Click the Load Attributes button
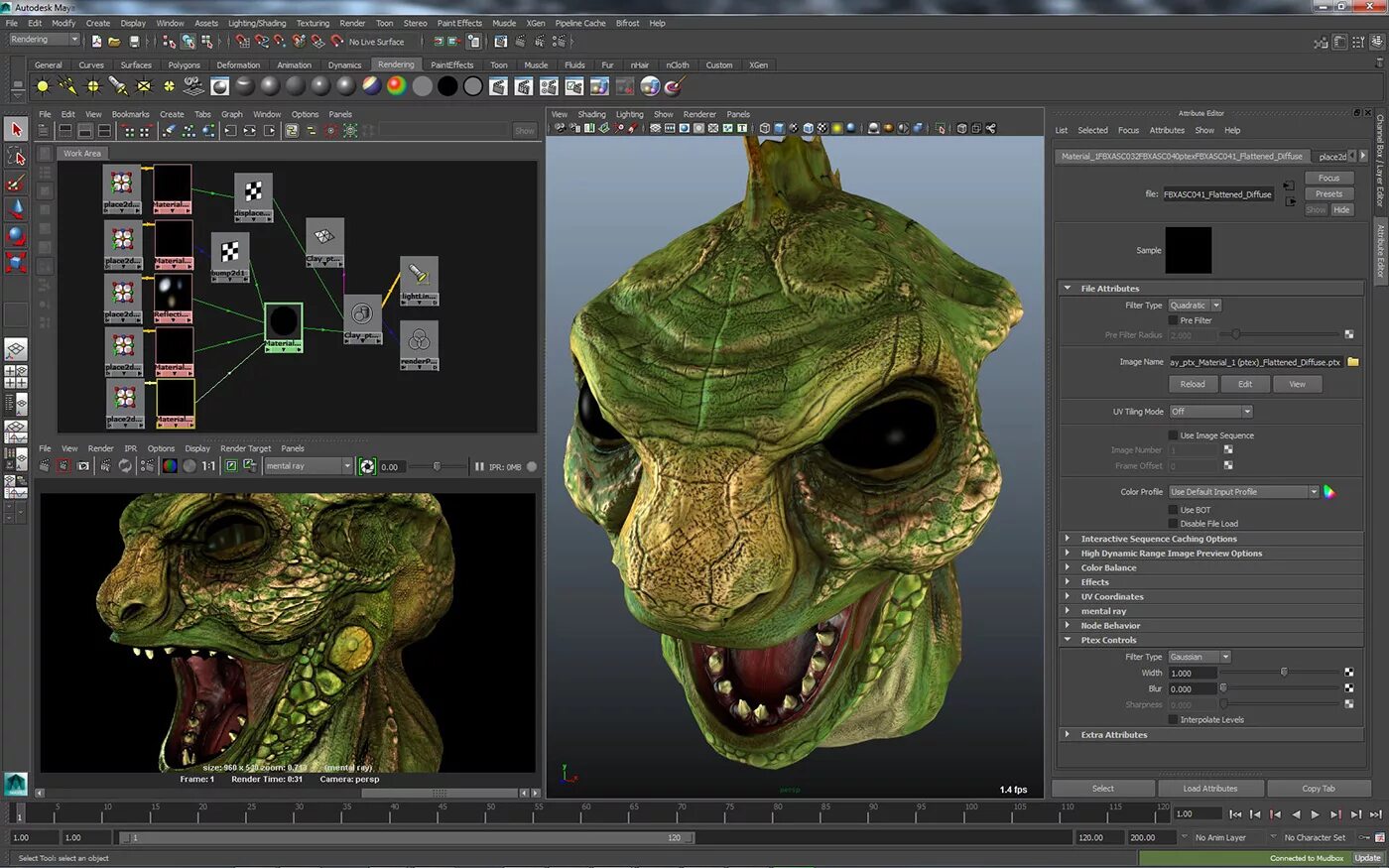 tap(1209, 789)
